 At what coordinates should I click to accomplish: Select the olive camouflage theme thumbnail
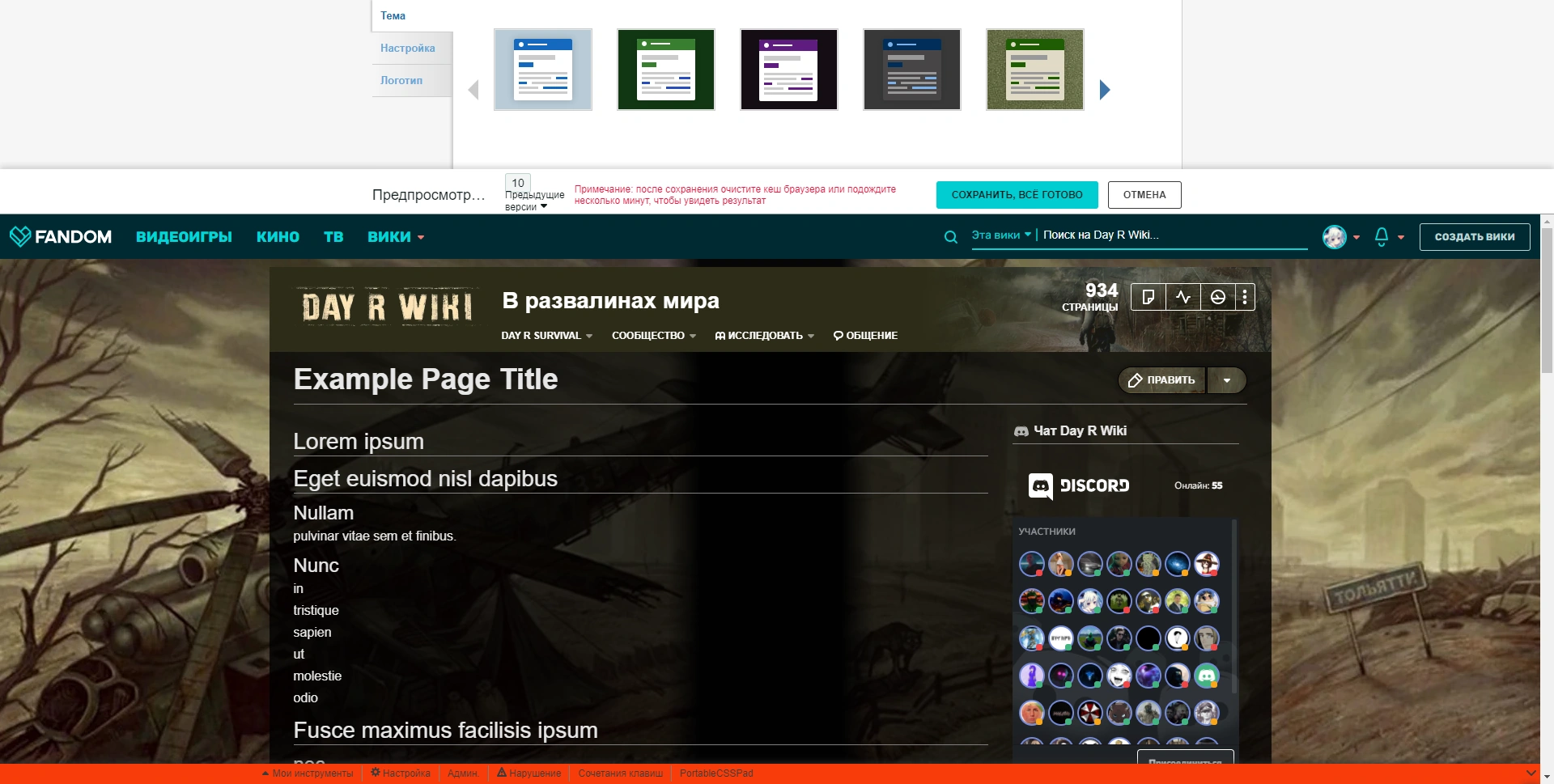pos(1035,70)
